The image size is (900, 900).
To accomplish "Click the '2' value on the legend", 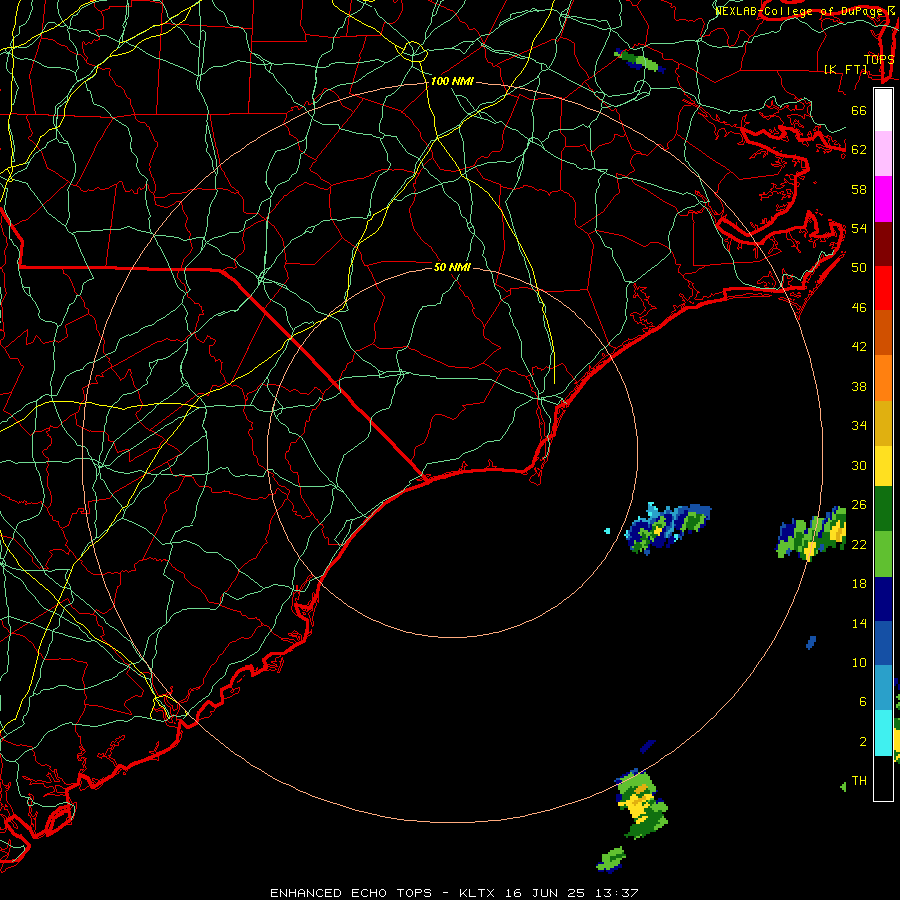I will tap(863, 742).
